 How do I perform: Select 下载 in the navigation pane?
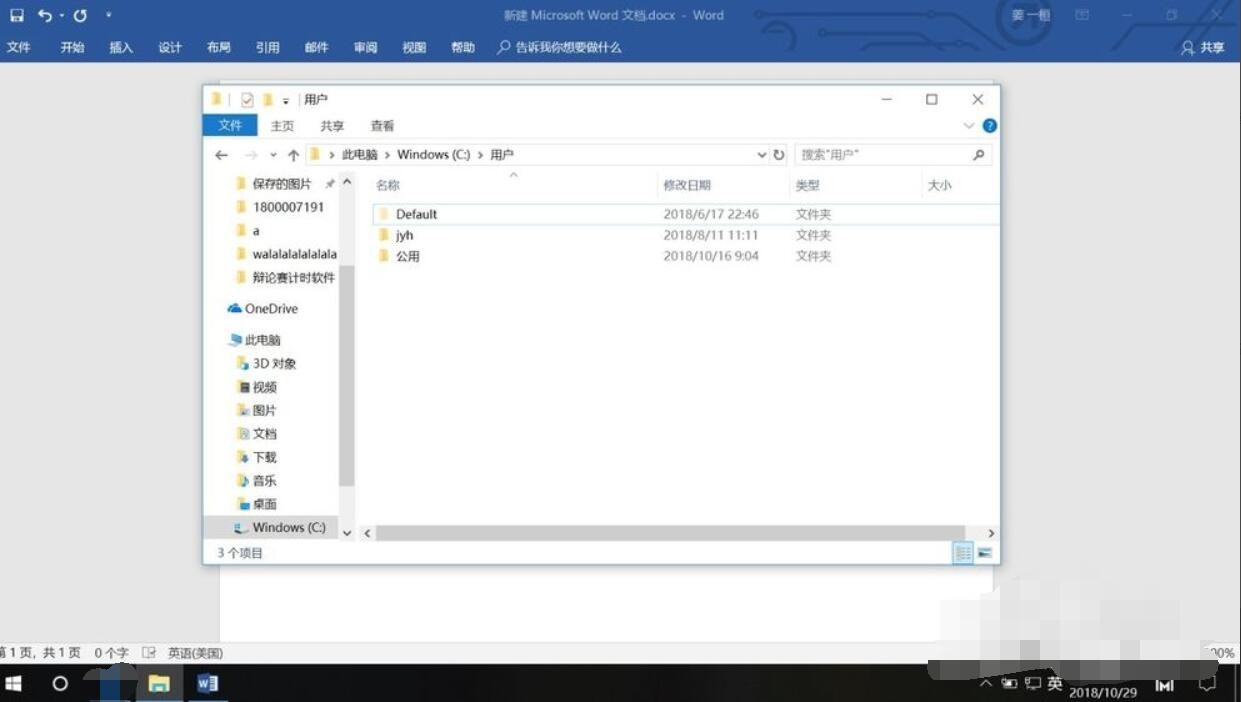tap(264, 457)
